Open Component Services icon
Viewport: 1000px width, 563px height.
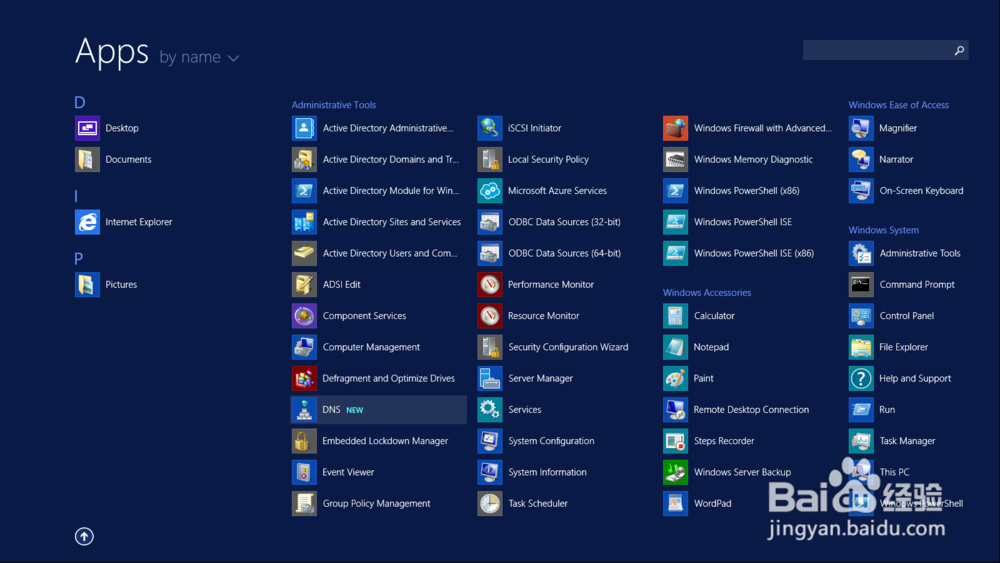pos(304,316)
